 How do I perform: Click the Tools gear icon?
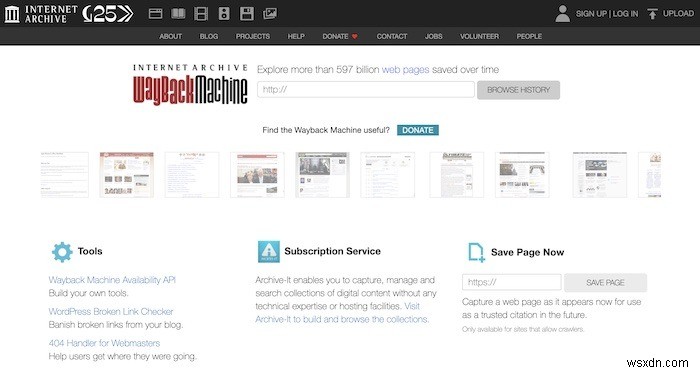tap(62, 252)
